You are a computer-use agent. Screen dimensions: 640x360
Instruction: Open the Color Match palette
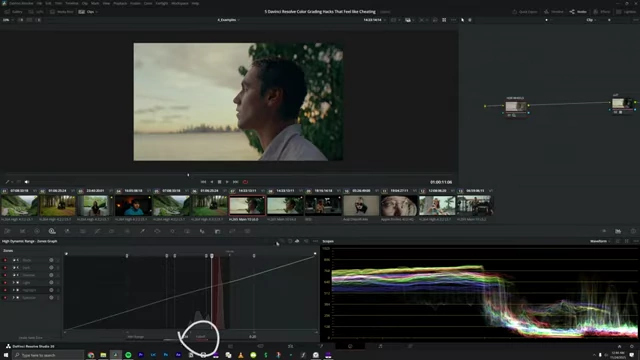coord(22,231)
